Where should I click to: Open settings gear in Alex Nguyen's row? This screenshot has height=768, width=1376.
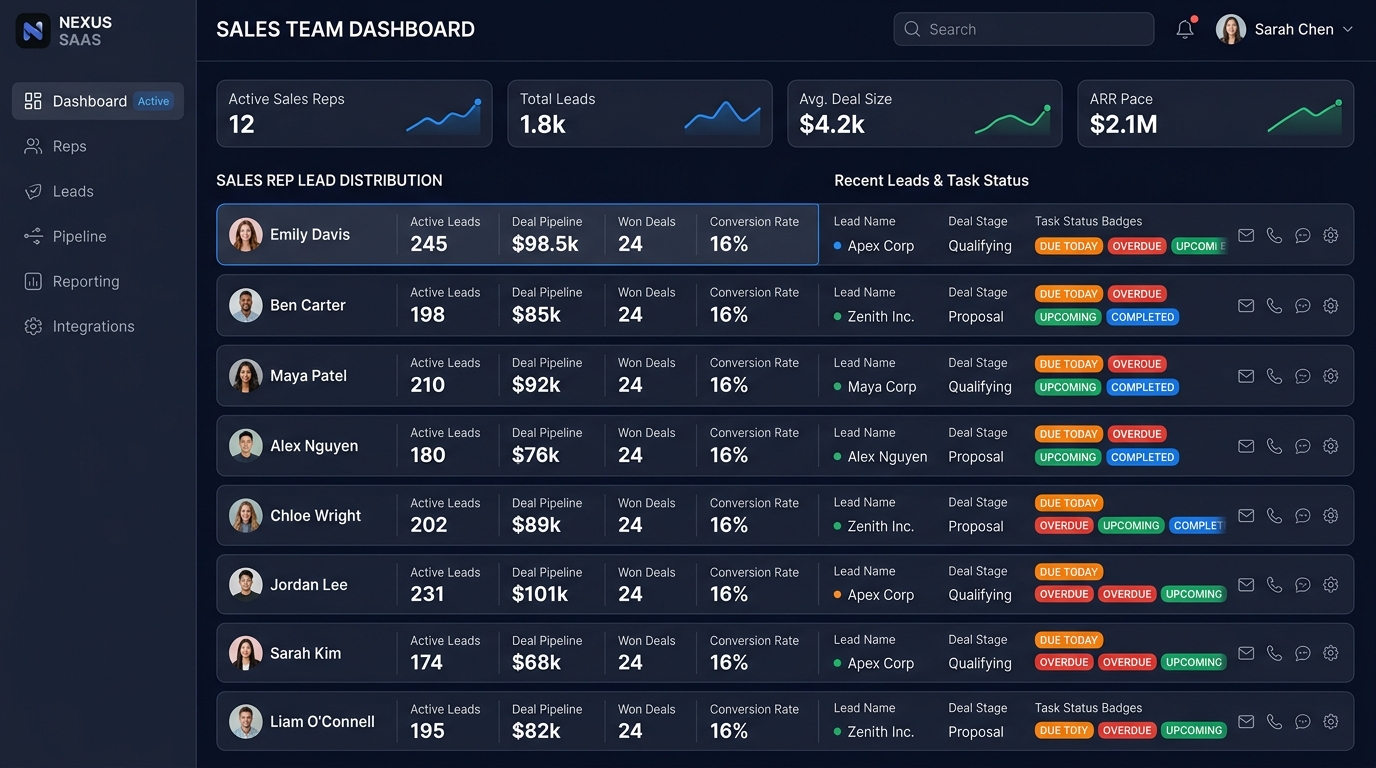tap(1330, 446)
